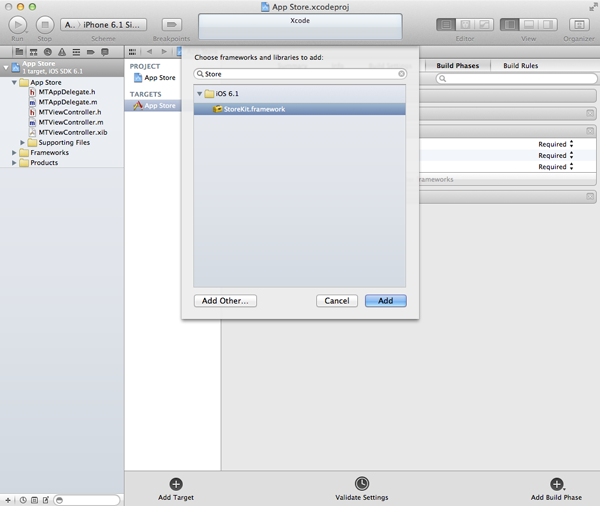Screen dimensions: 600x506
Task: Filter unsaved files pencil icon
Action: click(46, 500)
